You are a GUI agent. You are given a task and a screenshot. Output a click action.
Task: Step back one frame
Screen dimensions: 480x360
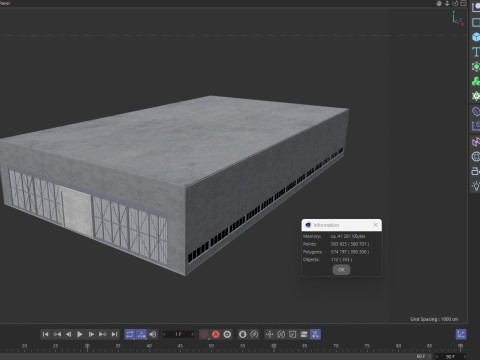point(69,334)
